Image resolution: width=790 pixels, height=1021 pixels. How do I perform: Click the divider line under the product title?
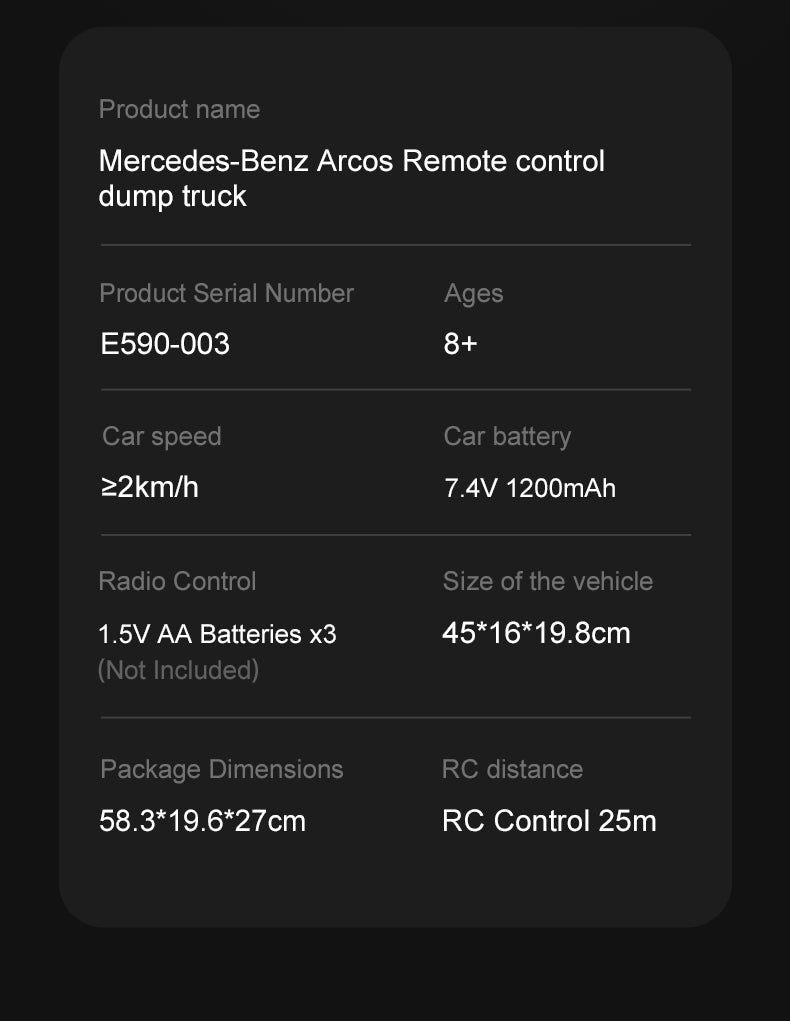click(x=395, y=244)
